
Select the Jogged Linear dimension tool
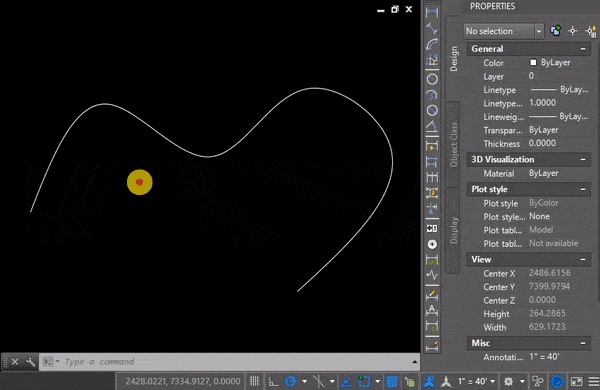(x=432, y=275)
